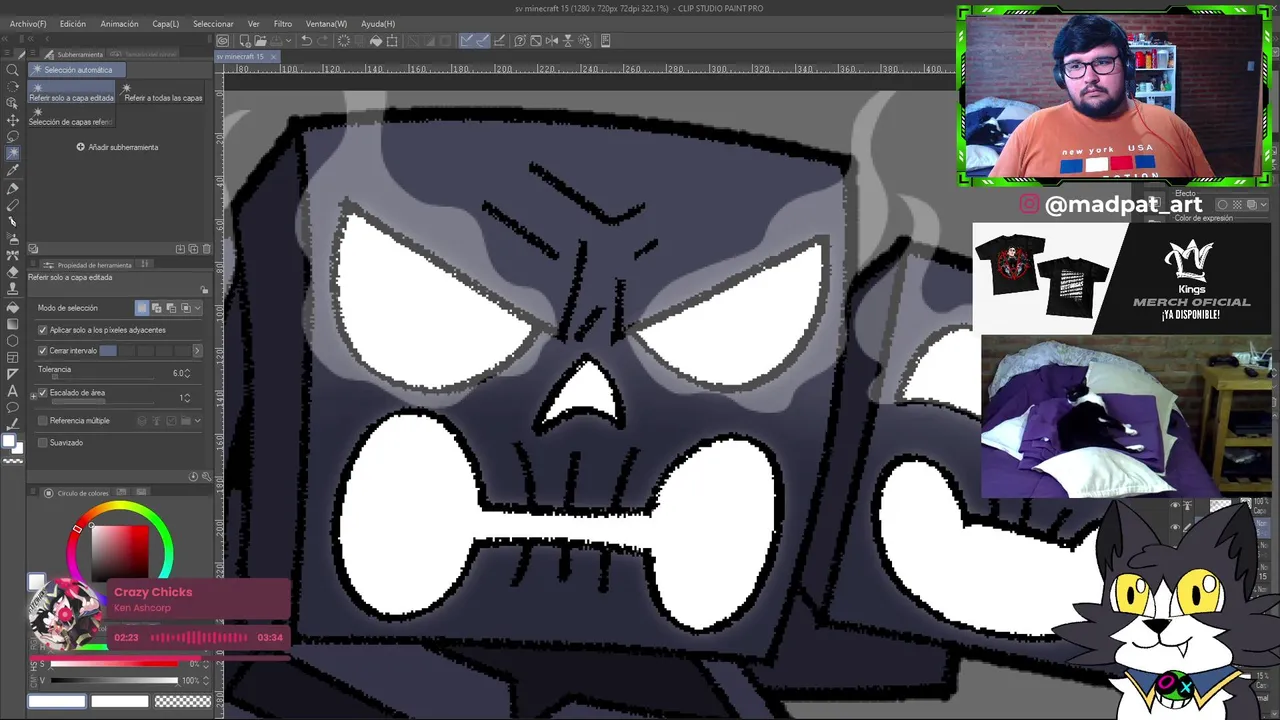The height and width of the screenshot is (720, 1280).
Task: Expand Modo de selección options arrow
Action: (x=197, y=308)
